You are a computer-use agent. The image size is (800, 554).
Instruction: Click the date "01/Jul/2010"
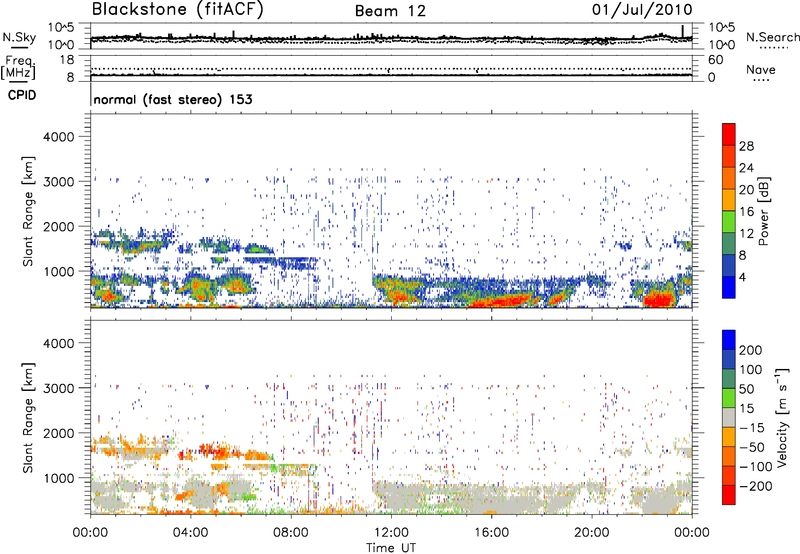pos(642,10)
